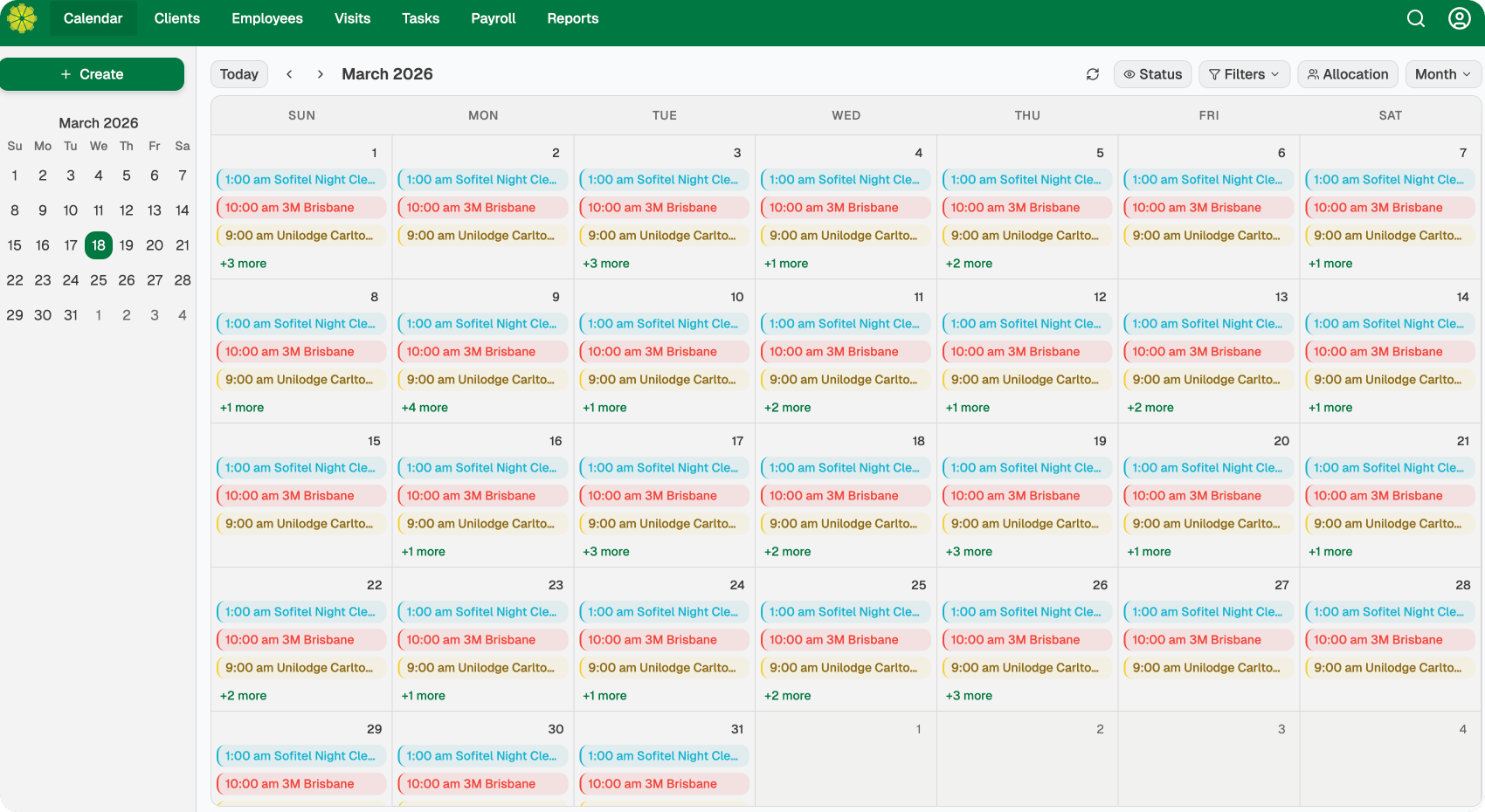Open the Month view selector
The width and height of the screenshot is (1485, 812).
pyautogui.click(x=1442, y=74)
